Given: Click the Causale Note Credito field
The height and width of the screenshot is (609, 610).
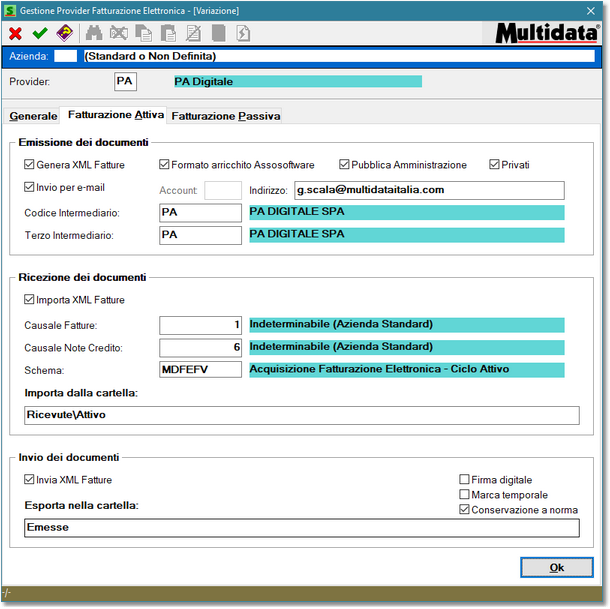Looking at the screenshot, I should (x=200, y=347).
